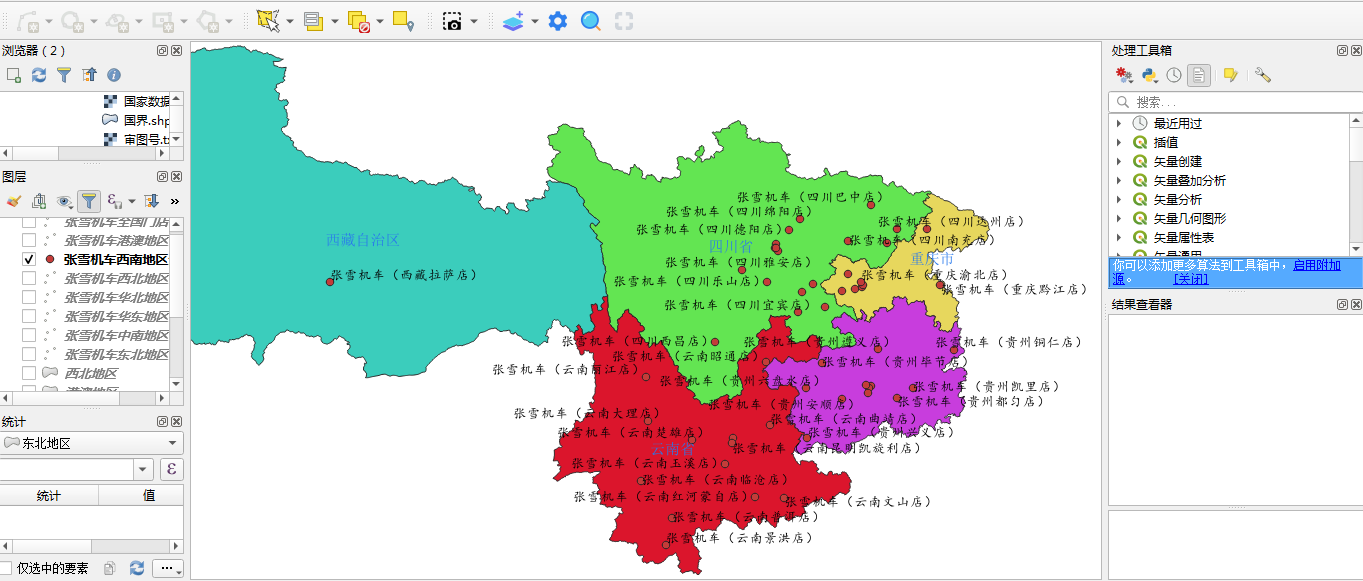
Task: Enable 张雪机车西北地区 layer checkbox
Action: pos(29,278)
